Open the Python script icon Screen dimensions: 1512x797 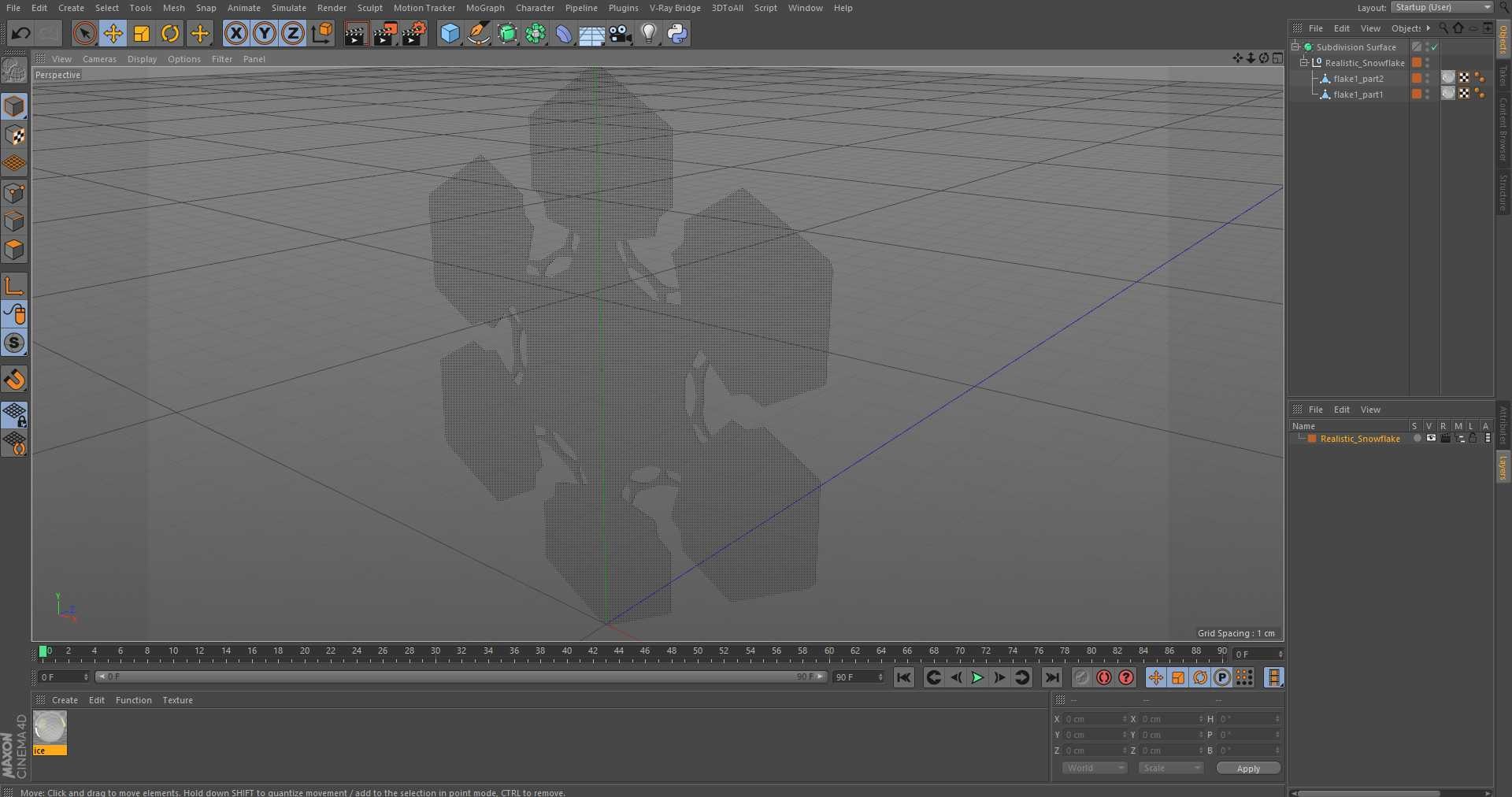(x=677, y=33)
